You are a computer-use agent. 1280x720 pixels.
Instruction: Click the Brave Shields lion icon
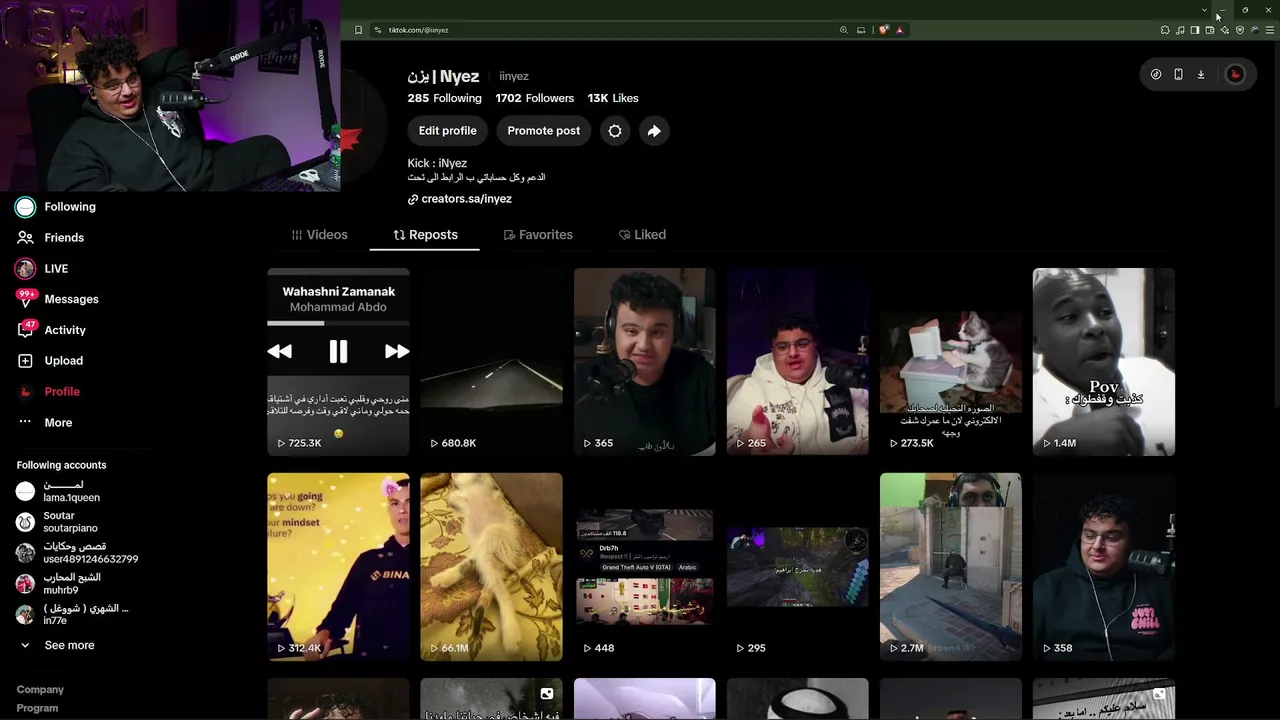884,30
